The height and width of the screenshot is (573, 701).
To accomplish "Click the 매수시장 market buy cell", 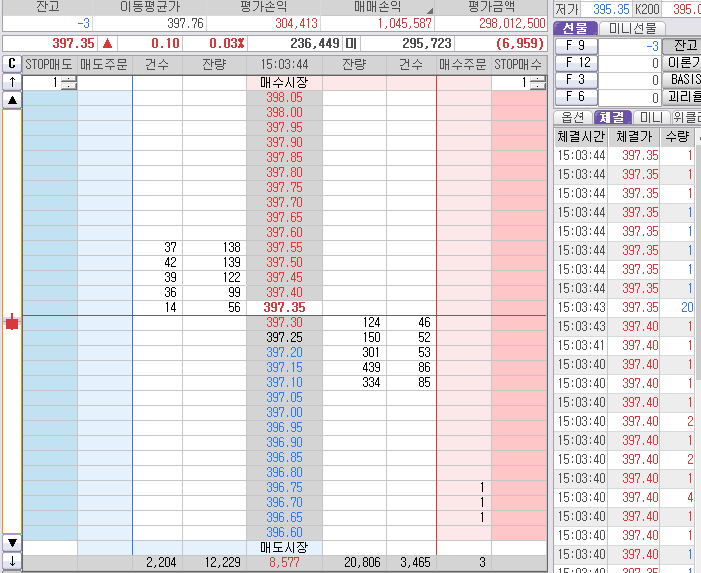I will pos(284,83).
